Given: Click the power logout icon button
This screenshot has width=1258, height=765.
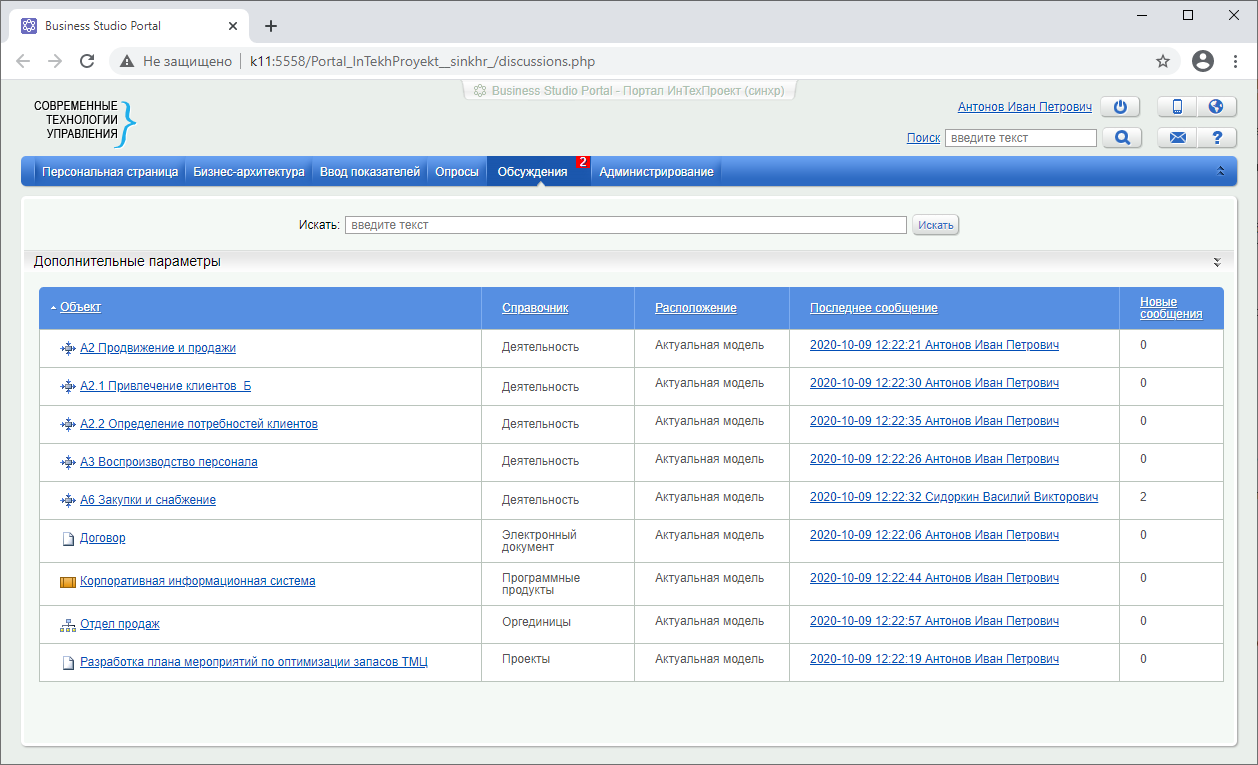Looking at the screenshot, I should (x=1120, y=107).
